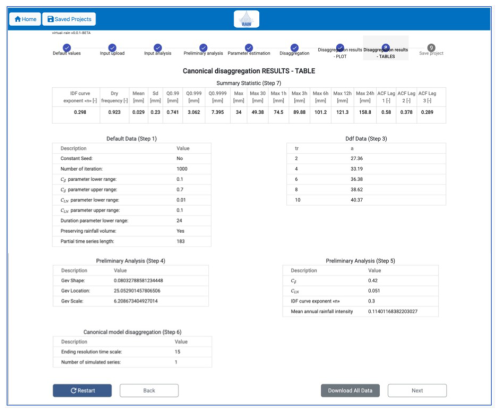Open Disaggregation results - PLOT step
Viewport: 500px width, 413px height.
click(340, 48)
